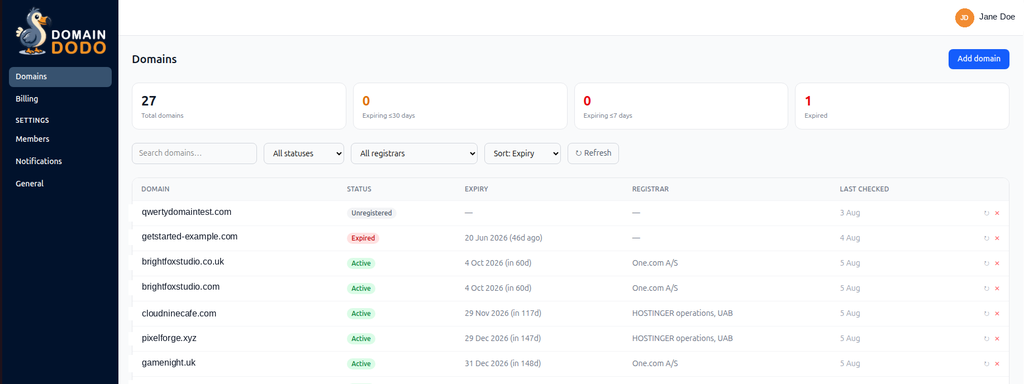Recheck gamenight.uk with refresh icon

tap(986, 364)
